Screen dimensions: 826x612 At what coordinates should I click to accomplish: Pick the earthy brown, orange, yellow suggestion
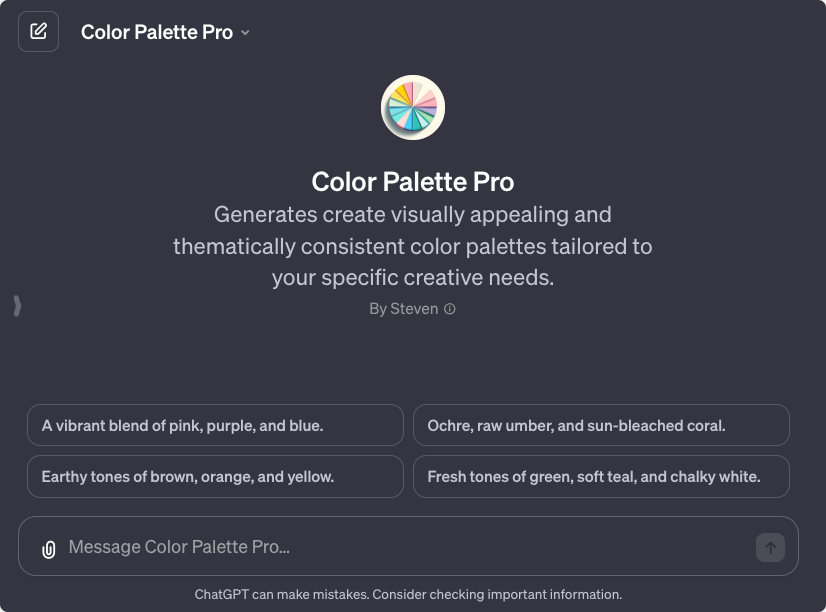point(217,476)
